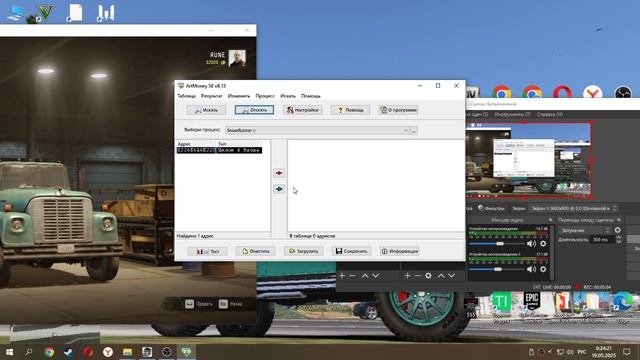Click Загрузить to load a table

304,251
